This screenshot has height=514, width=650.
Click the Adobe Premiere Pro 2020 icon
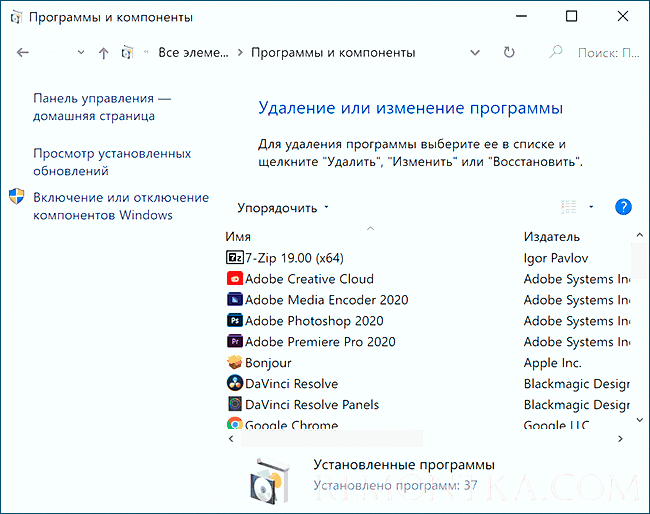coord(235,341)
